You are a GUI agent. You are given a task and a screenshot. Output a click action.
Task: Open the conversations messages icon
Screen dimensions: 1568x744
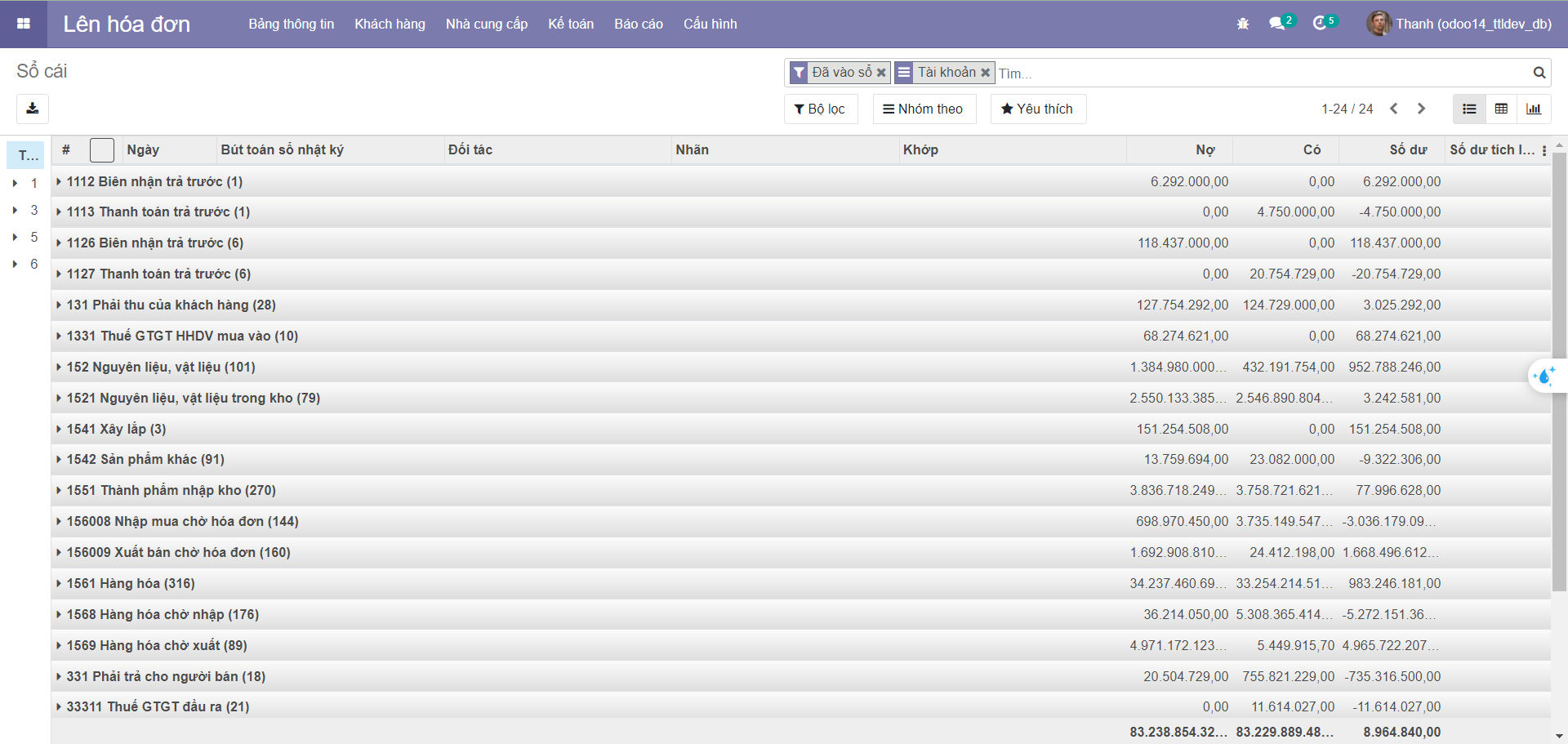[1277, 24]
